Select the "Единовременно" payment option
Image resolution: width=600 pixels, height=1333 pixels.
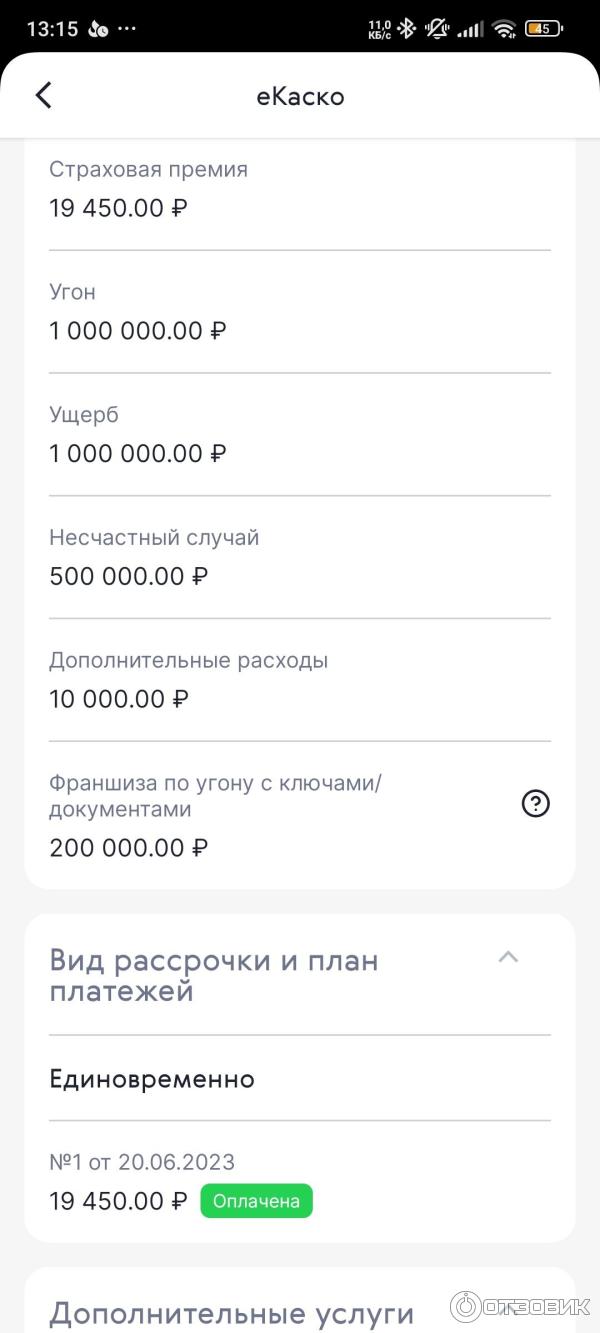pos(152,1079)
